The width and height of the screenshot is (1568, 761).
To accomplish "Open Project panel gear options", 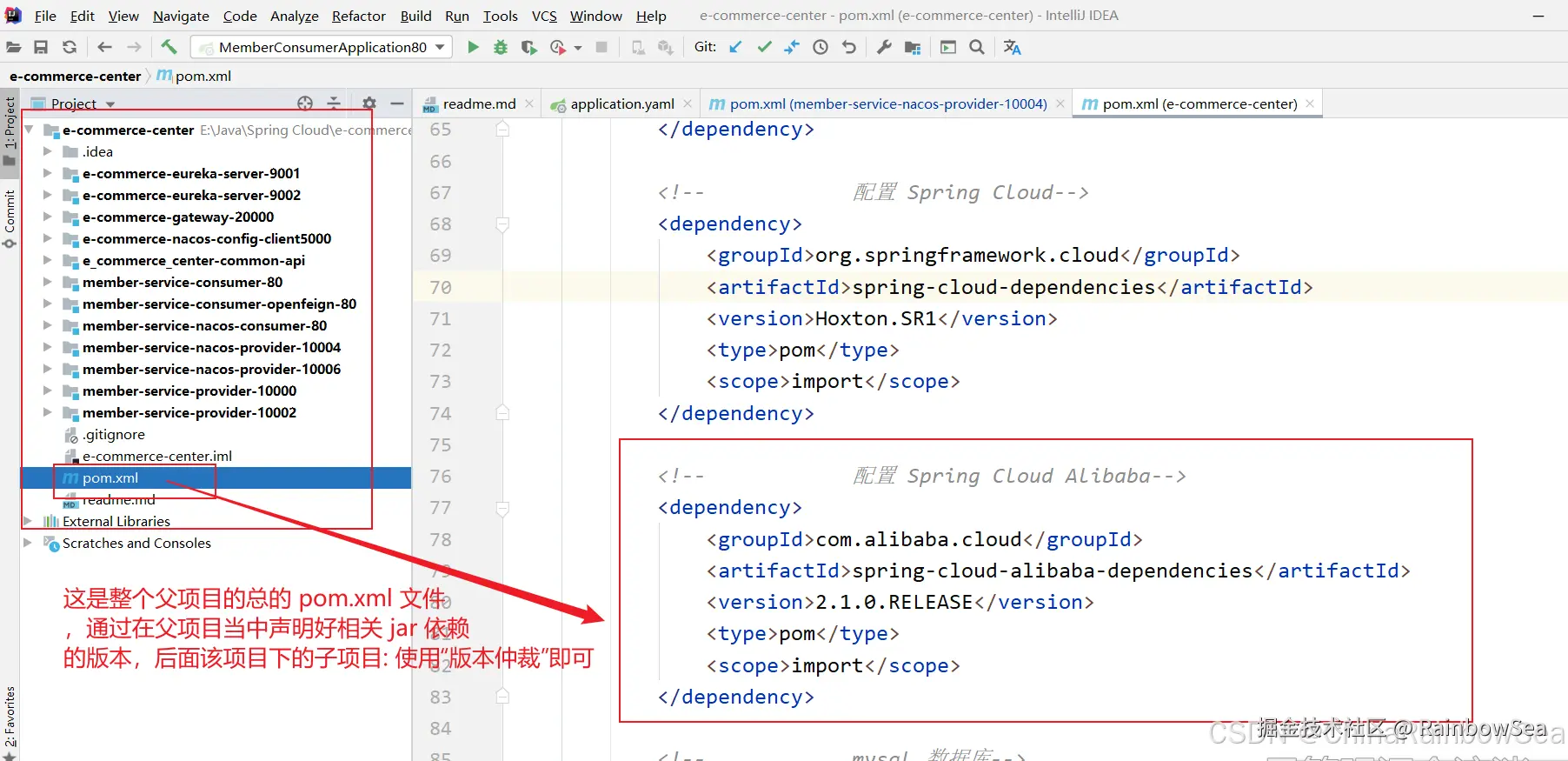I will (369, 103).
